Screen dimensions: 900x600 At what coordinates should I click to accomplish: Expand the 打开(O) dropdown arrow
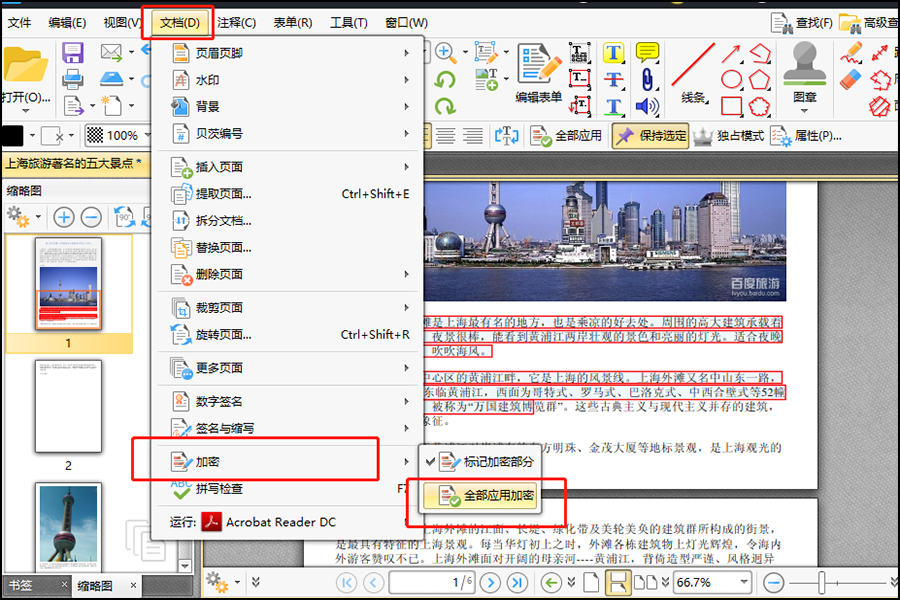tap(25, 110)
